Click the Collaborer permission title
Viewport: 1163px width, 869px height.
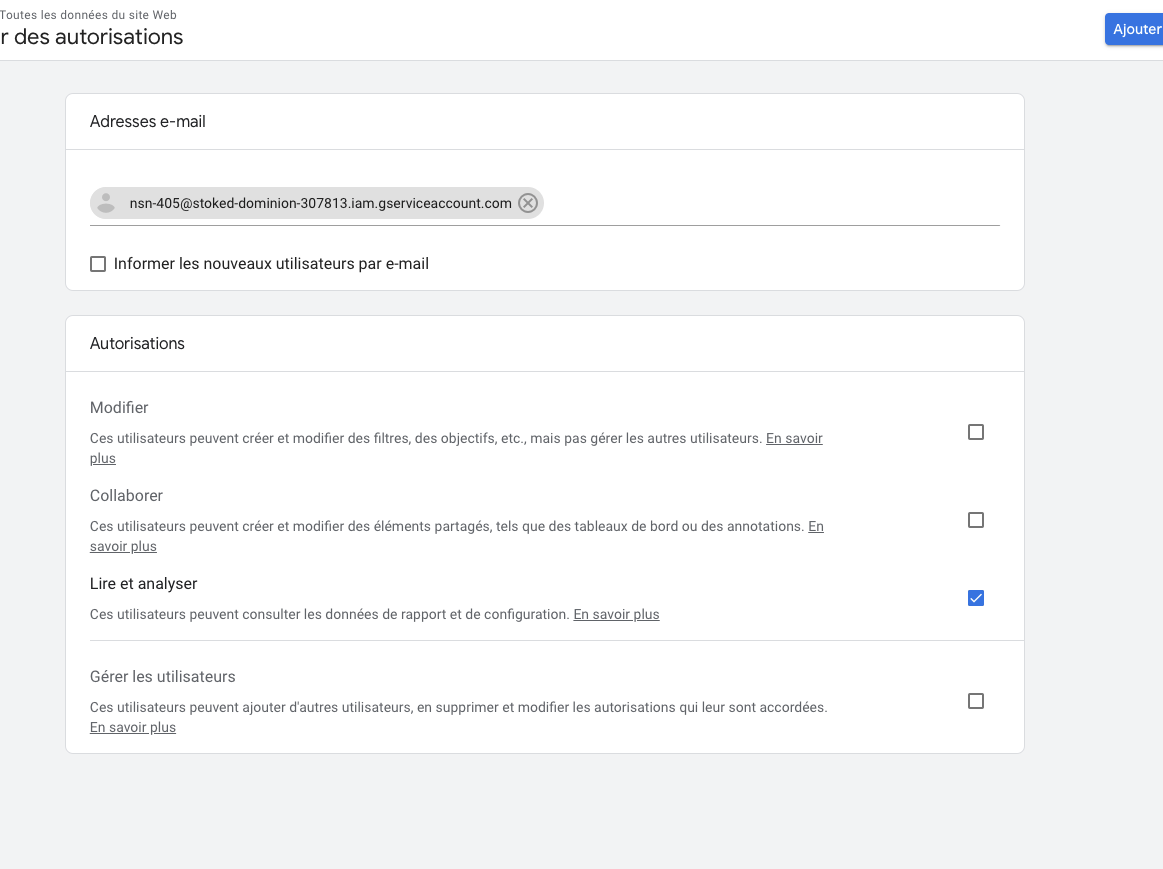pyautogui.click(x=126, y=496)
